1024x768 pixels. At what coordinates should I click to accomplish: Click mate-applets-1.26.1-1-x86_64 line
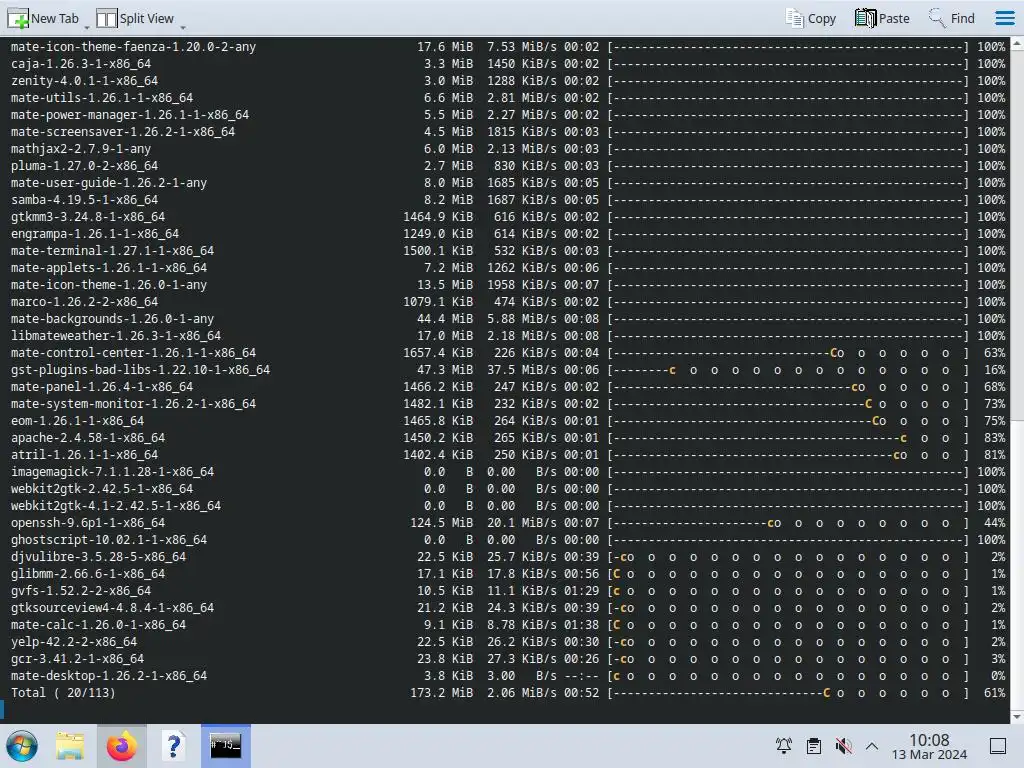click(109, 268)
